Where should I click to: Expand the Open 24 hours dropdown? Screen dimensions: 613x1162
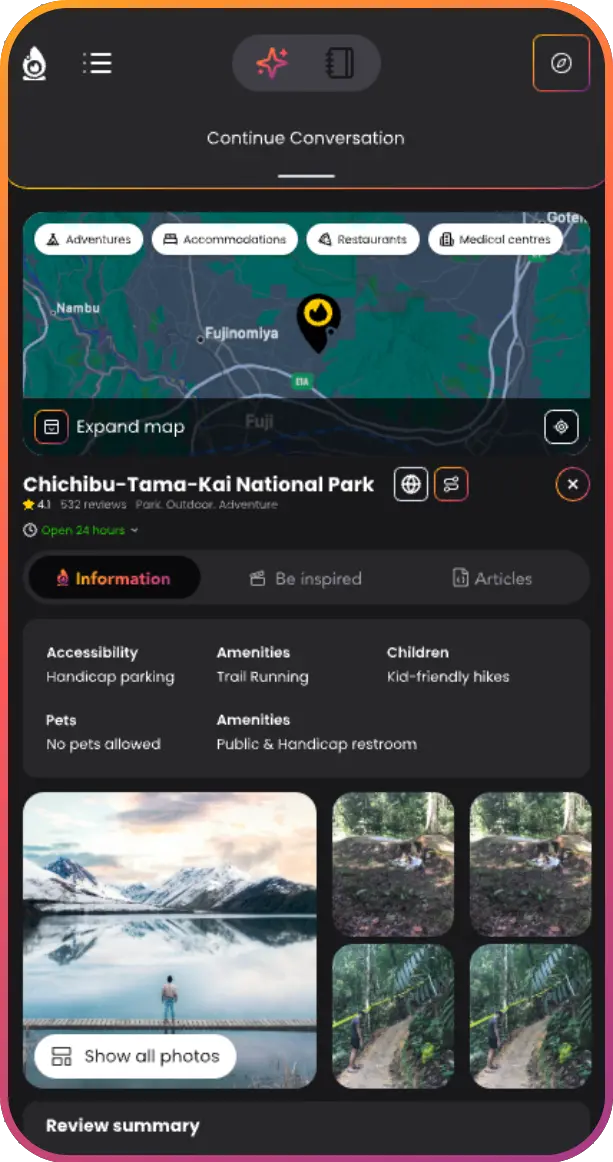pyautogui.click(x=81, y=530)
